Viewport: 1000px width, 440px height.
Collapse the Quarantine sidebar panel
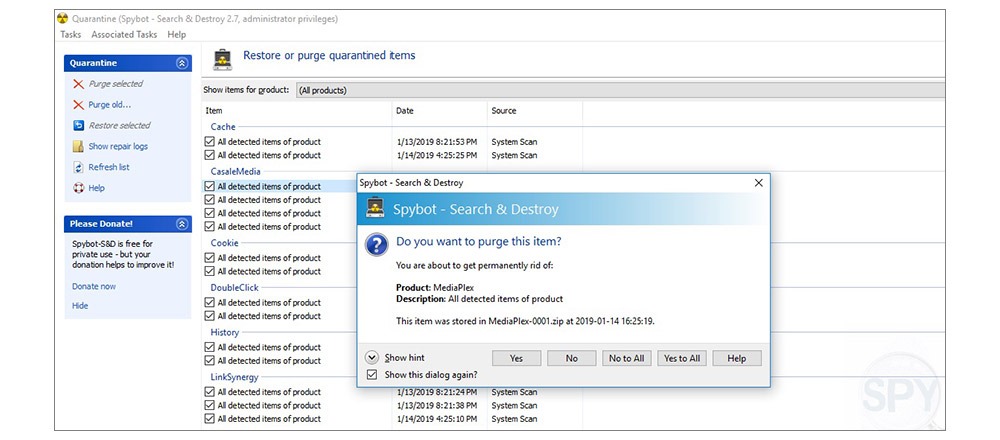coord(182,63)
